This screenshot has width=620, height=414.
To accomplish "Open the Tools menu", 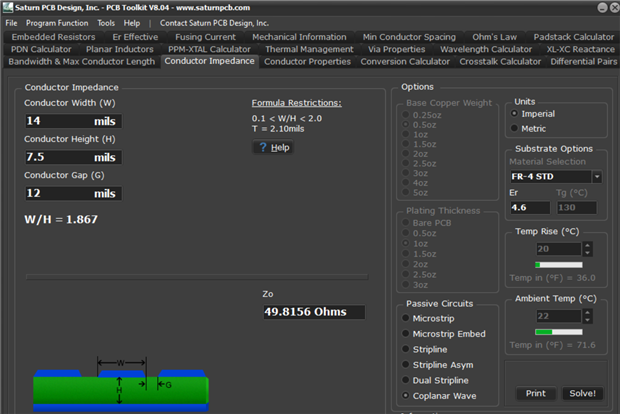I will tap(106, 23).
